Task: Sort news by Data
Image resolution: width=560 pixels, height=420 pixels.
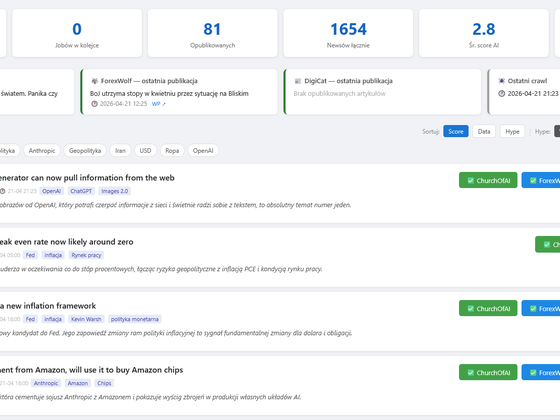Action: (484, 131)
